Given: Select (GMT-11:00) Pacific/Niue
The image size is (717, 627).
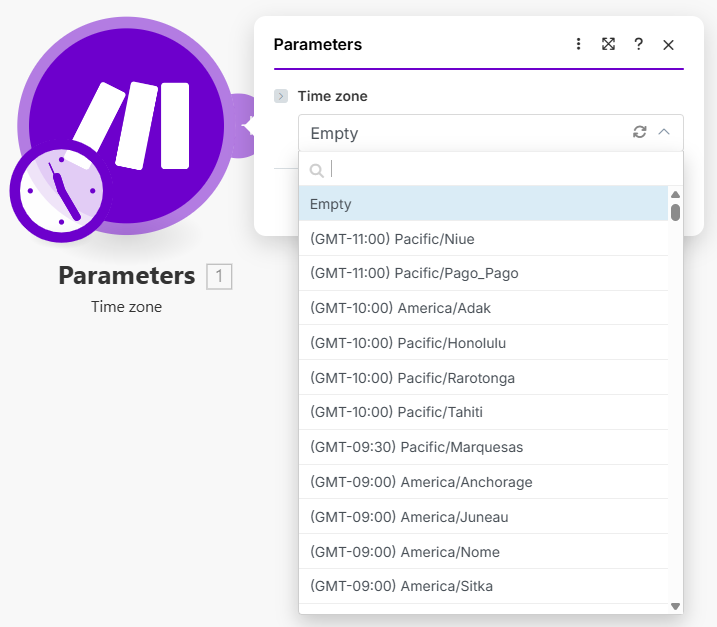Looking at the screenshot, I should point(483,239).
